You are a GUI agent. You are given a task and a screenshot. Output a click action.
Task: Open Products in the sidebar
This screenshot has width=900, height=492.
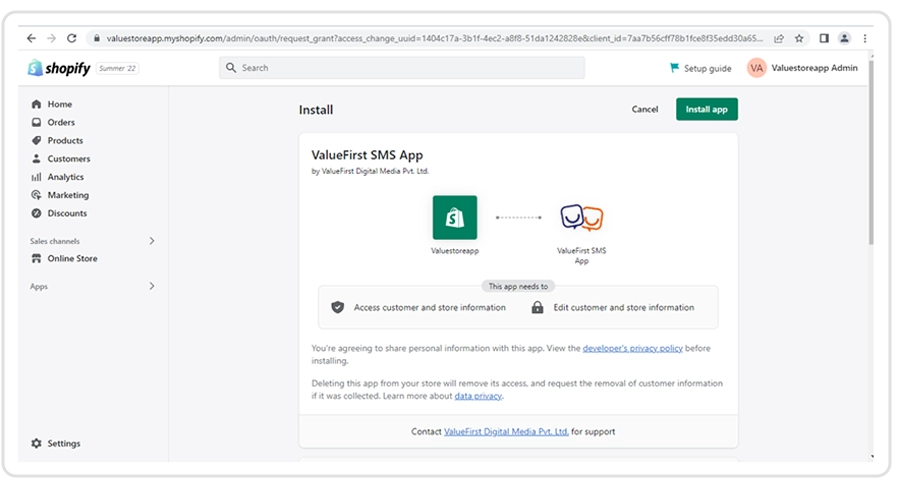pyautogui.click(x=65, y=140)
